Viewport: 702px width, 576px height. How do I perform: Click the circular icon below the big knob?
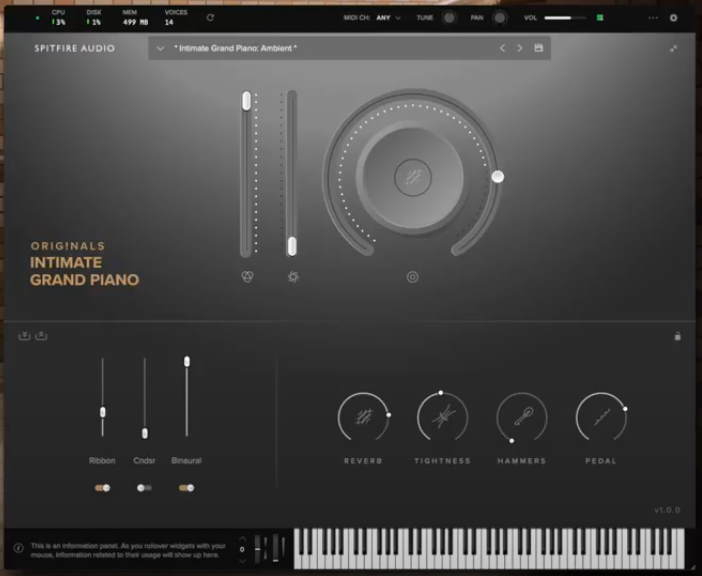coord(412,277)
